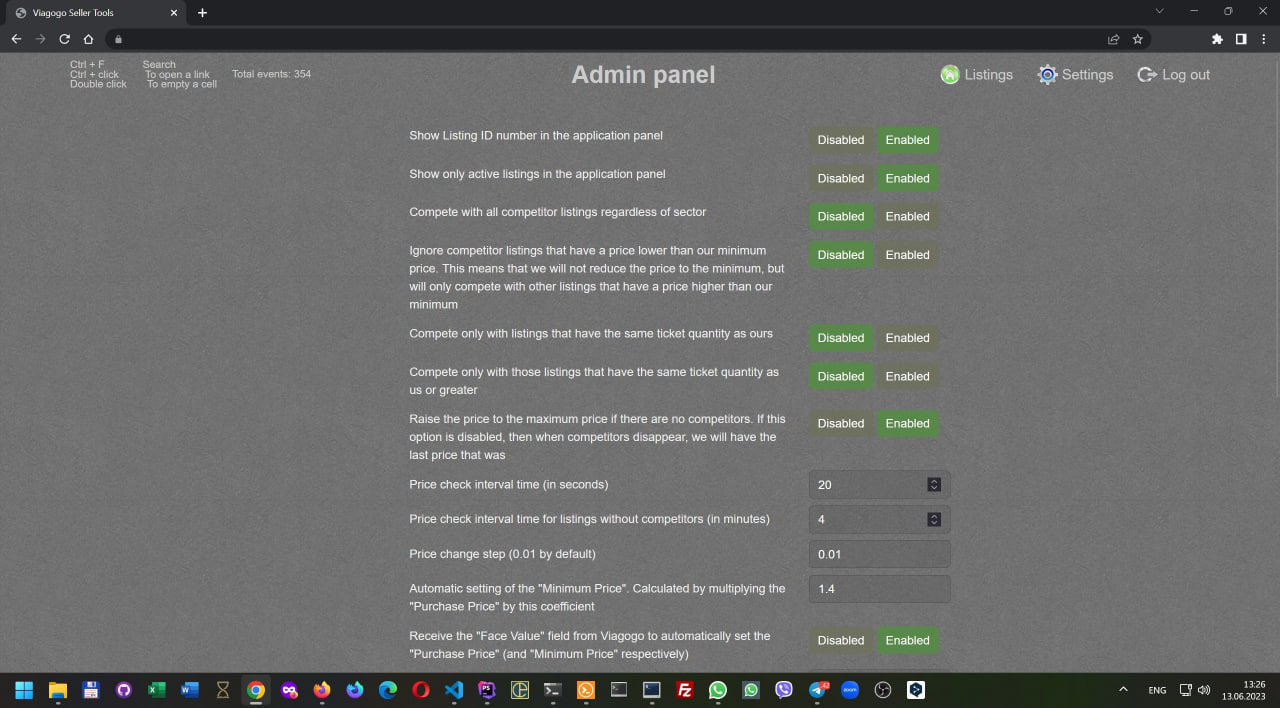The height and width of the screenshot is (708, 1280).
Task: Launch Word from the taskbar
Action: (189, 690)
